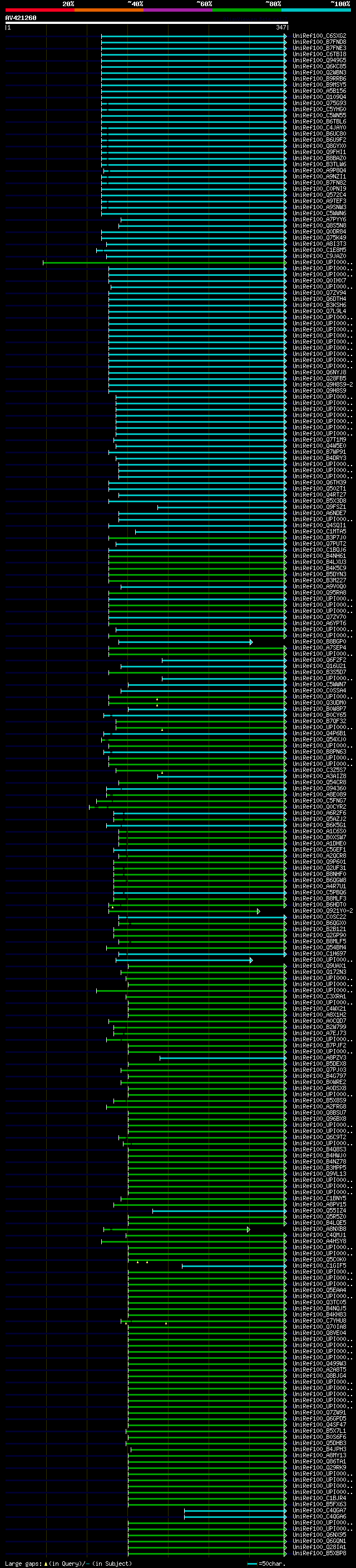Click the UniRef100_B8BGP0 alignment bar
356x1568 pixels.
click(x=186, y=642)
